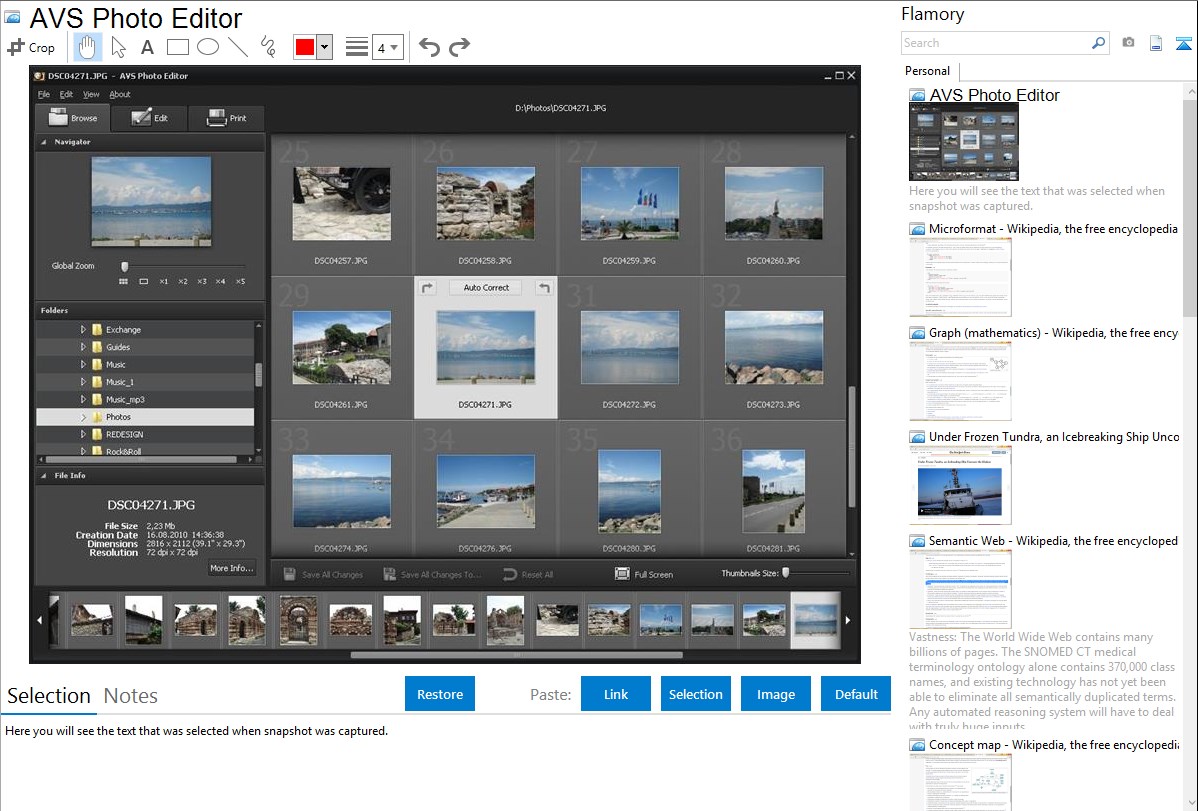Select the text annotation tool
Image resolution: width=1198 pixels, height=811 pixels.
[x=147, y=47]
